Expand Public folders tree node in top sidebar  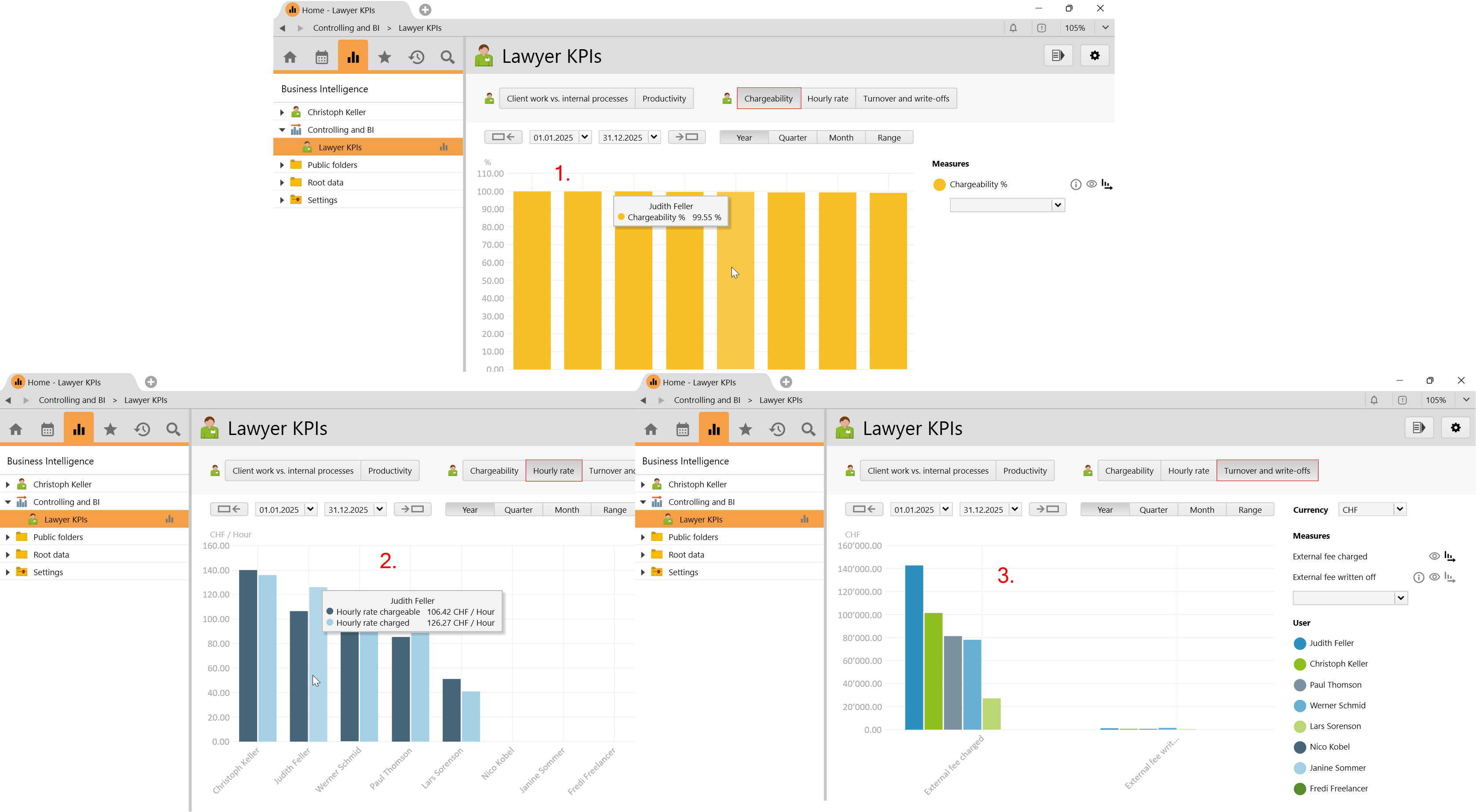point(282,165)
